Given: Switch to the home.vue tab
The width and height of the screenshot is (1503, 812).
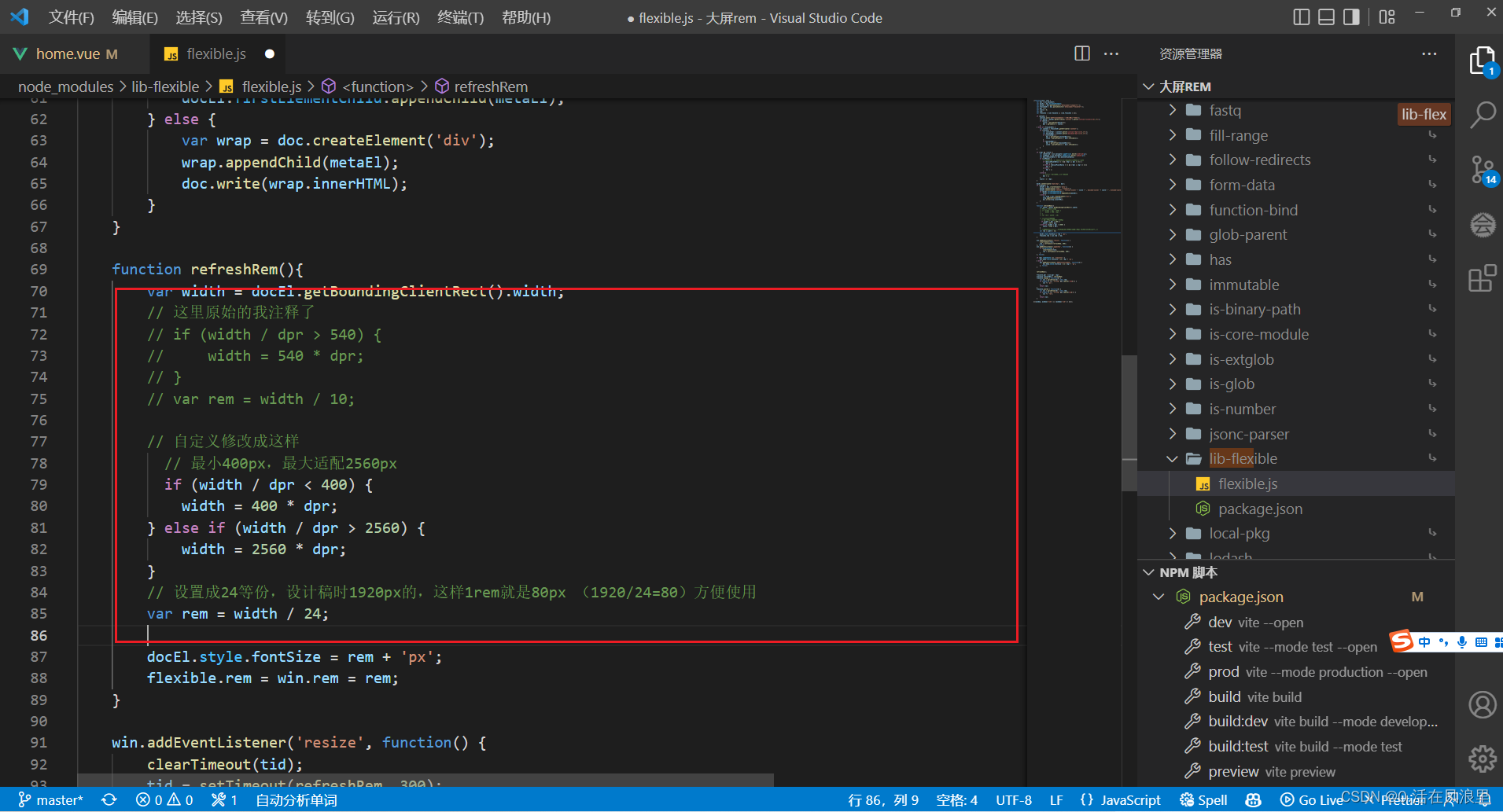Looking at the screenshot, I should coord(74,53).
